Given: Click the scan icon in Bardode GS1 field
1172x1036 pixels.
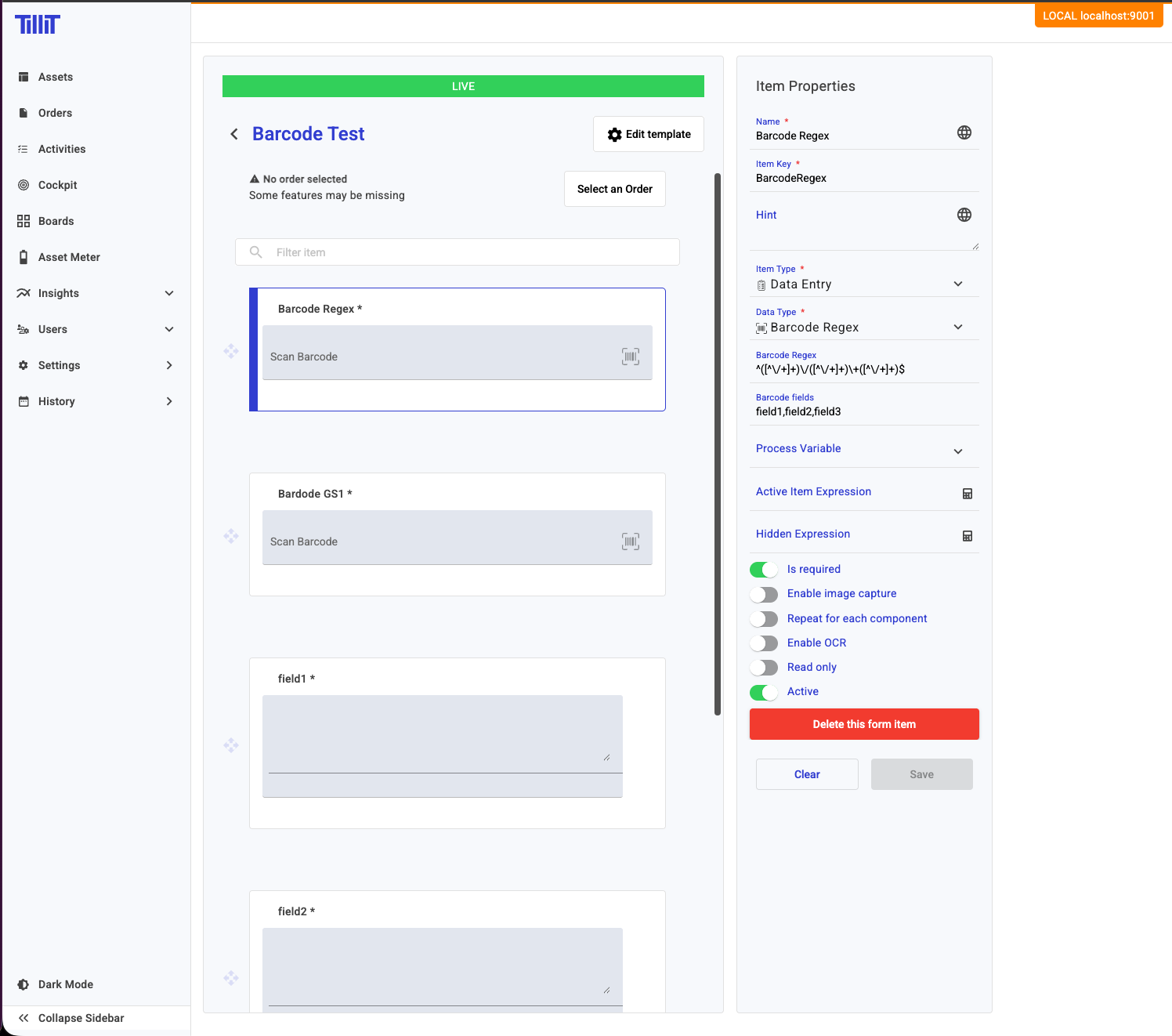Looking at the screenshot, I should (x=631, y=542).
